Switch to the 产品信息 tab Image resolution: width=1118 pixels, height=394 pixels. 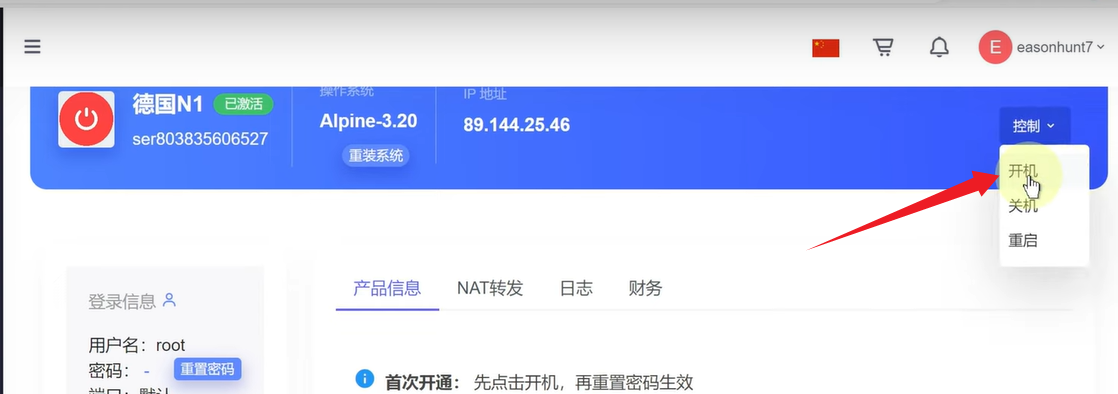387,288
